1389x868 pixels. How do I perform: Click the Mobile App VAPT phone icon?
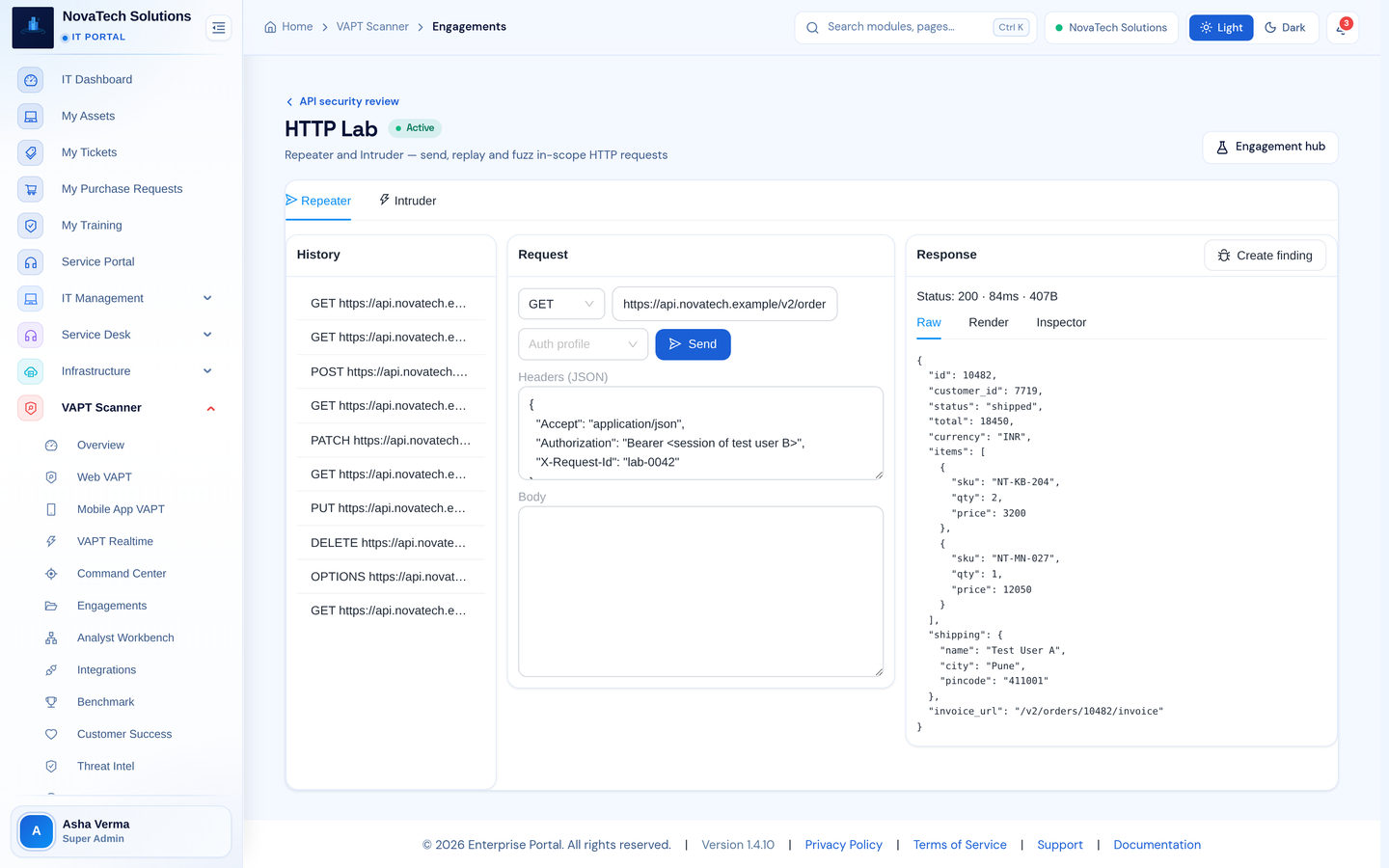tap(51, 509)
